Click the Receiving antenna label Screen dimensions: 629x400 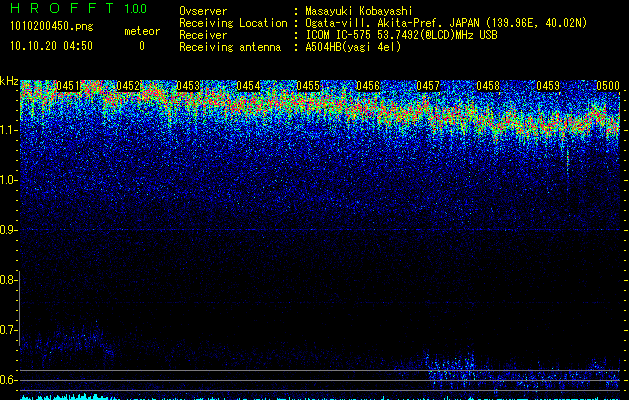pos(230,47)
